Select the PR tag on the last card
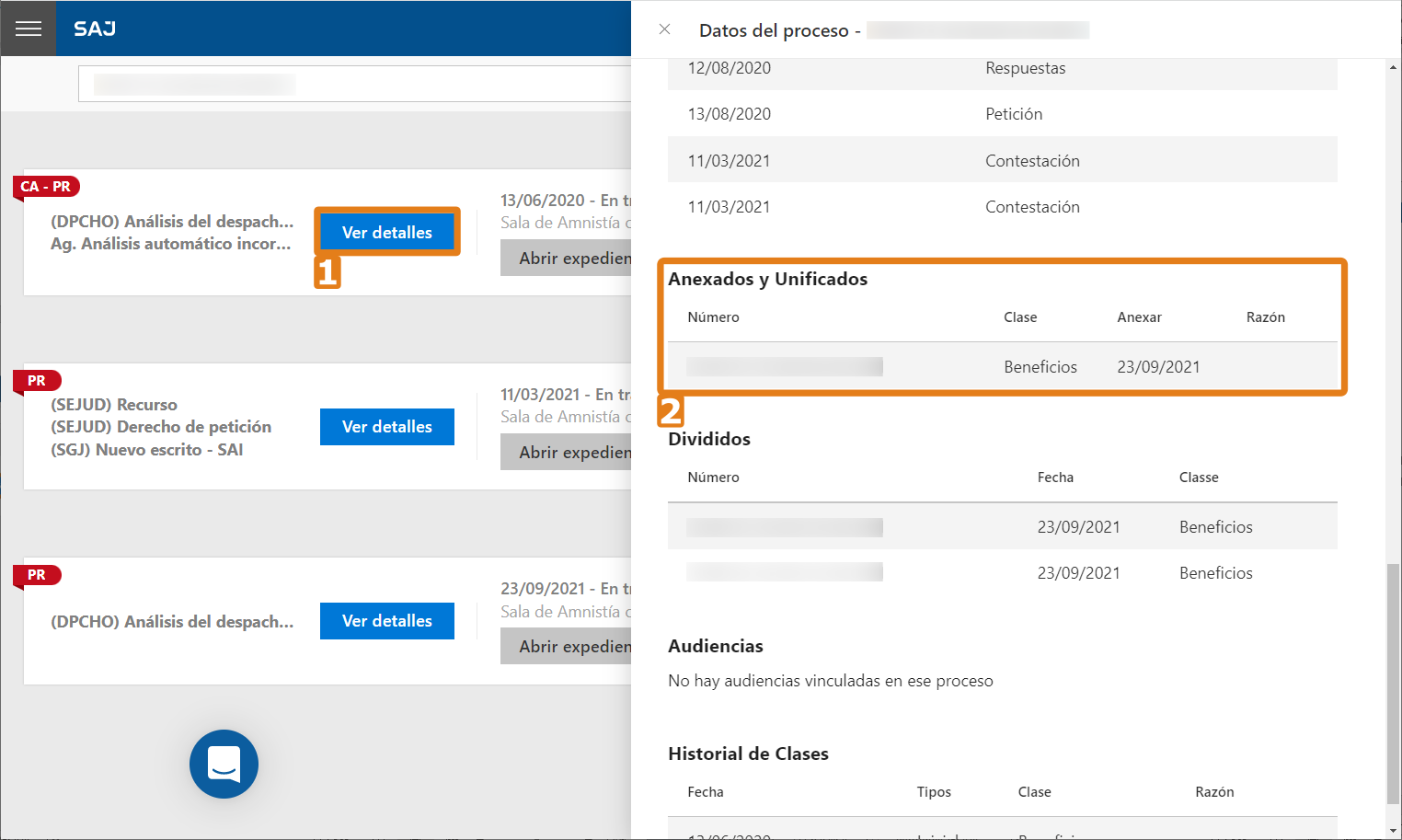Viewport: 1402px width, 840px height. pyautogui.click(x=37, y=575)
